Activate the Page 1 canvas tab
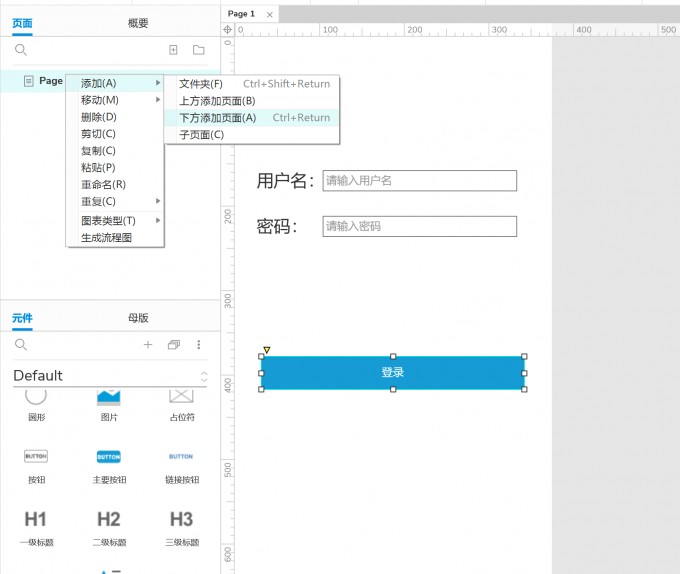This screenshot has height=574, width=680. (x=241, y=14)
